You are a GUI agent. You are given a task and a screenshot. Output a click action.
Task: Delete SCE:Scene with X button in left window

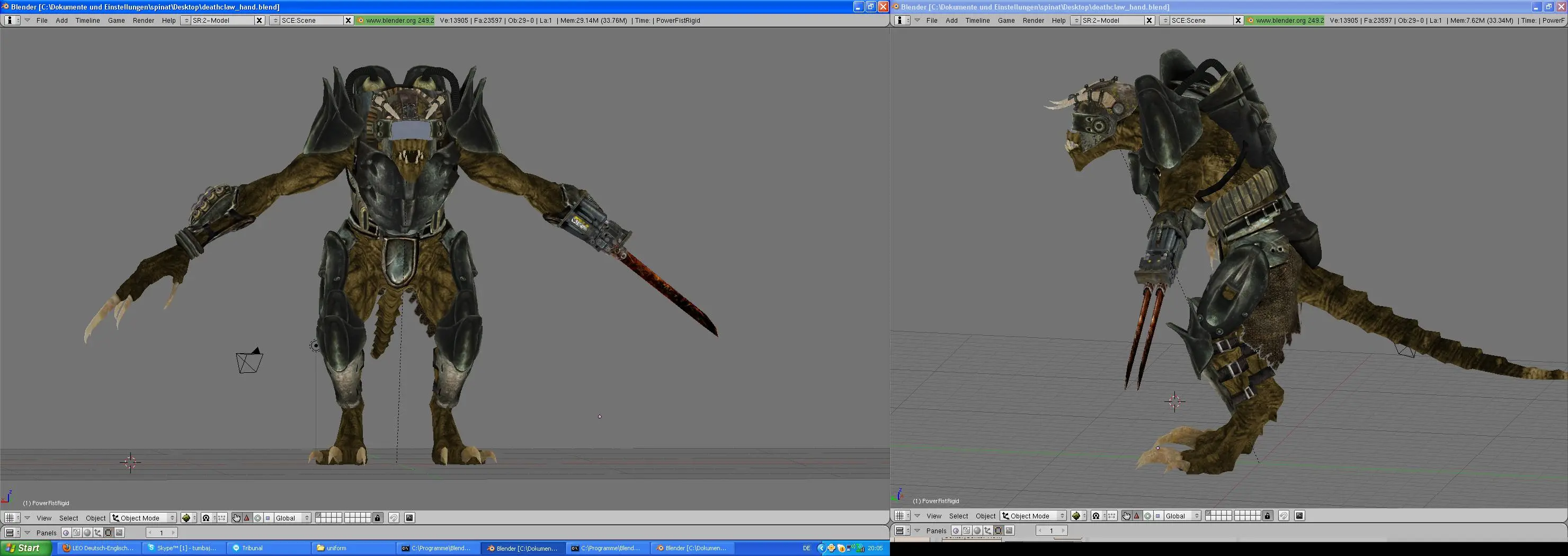click(348, 20)
